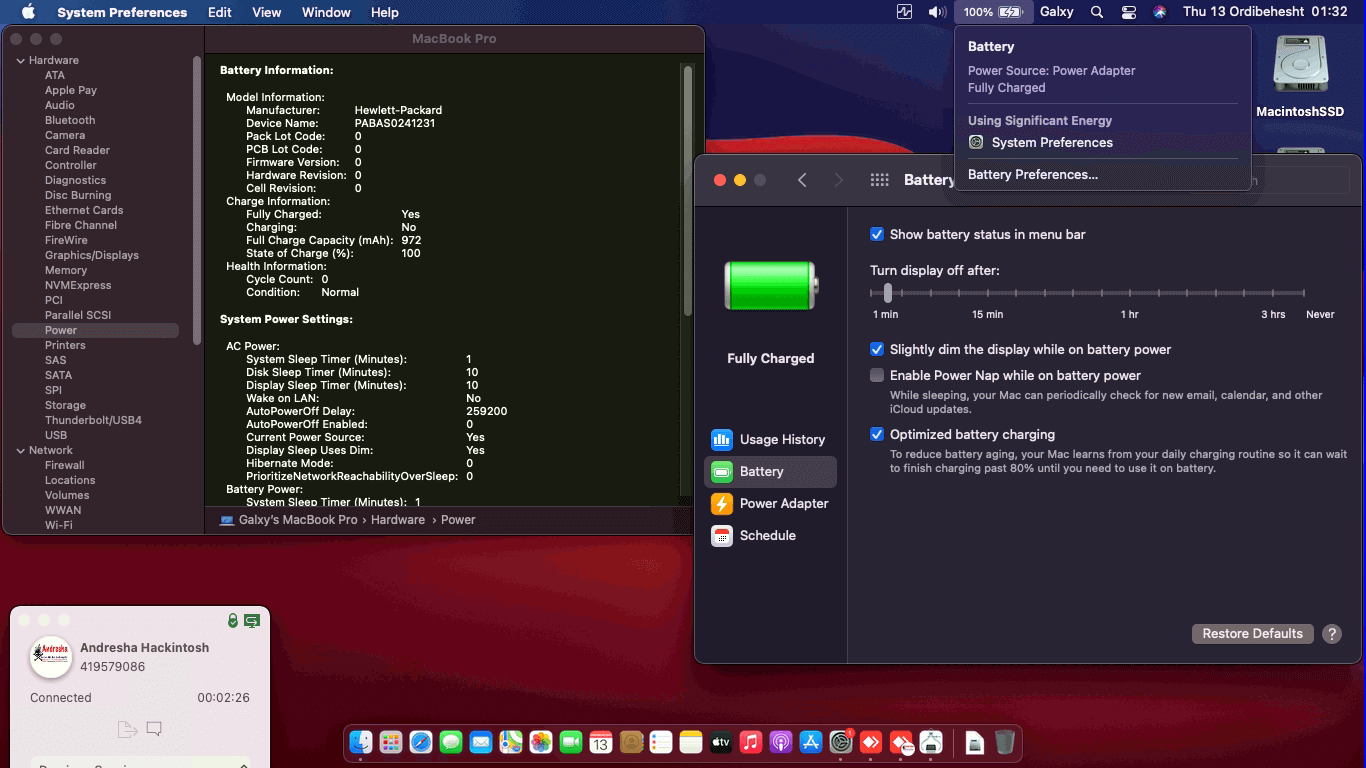Open Calendar from the dock
Screen dimensions: 1366x768
[x=601, y=742]
